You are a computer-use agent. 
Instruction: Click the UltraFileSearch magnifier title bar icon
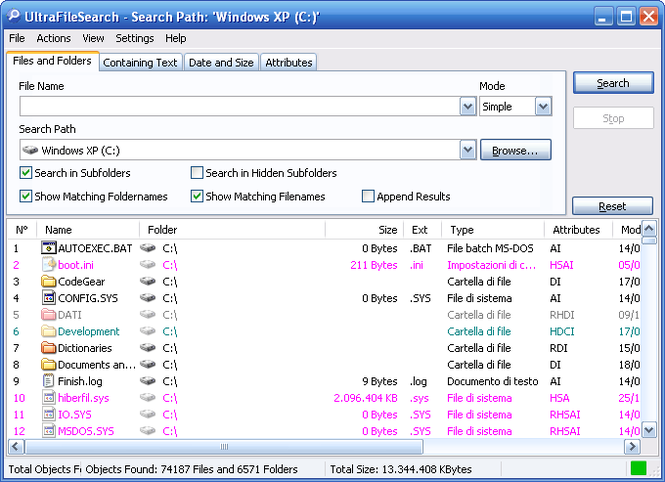[14, 16]
